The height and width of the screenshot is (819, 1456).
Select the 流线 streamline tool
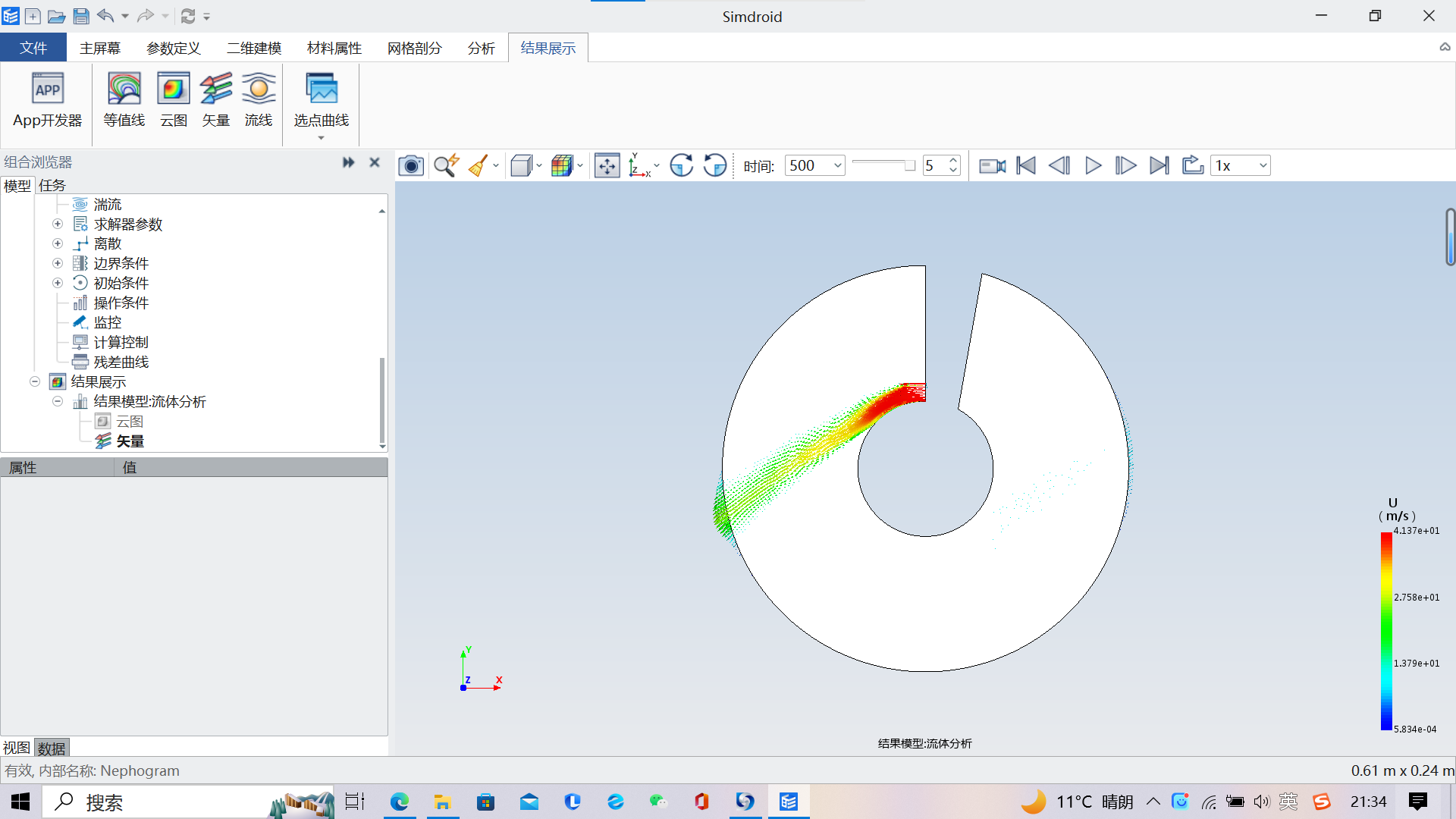259,101
